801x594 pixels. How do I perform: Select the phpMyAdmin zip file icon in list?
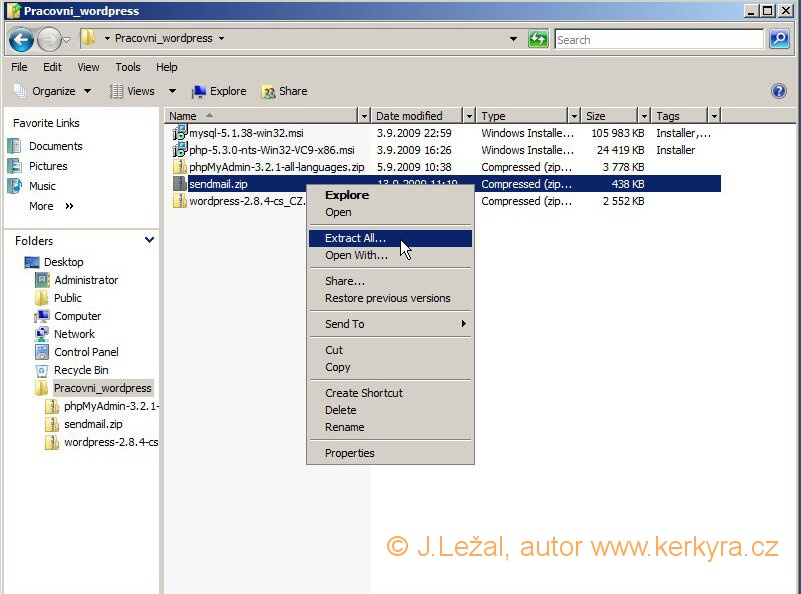click(180, 167)
